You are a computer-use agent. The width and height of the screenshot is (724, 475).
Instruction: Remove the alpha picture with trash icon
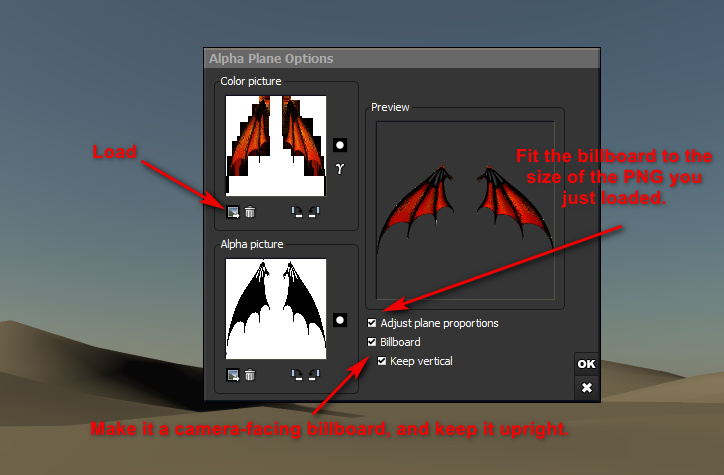pos(250,375)
